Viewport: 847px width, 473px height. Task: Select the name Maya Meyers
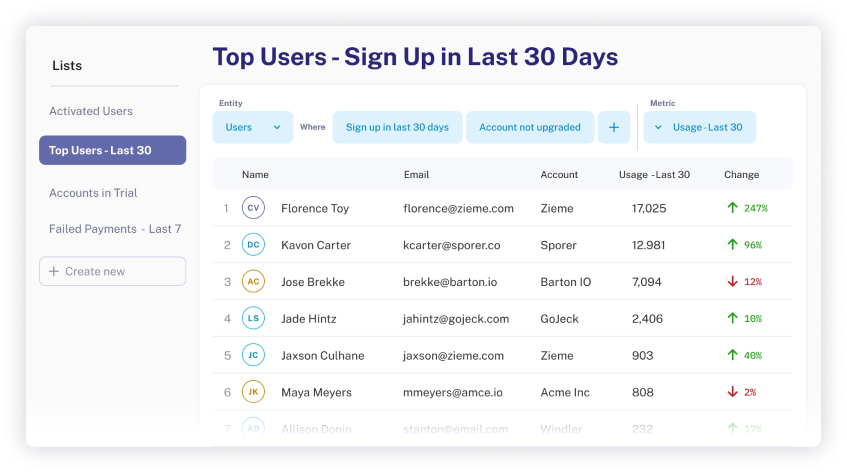316,393
